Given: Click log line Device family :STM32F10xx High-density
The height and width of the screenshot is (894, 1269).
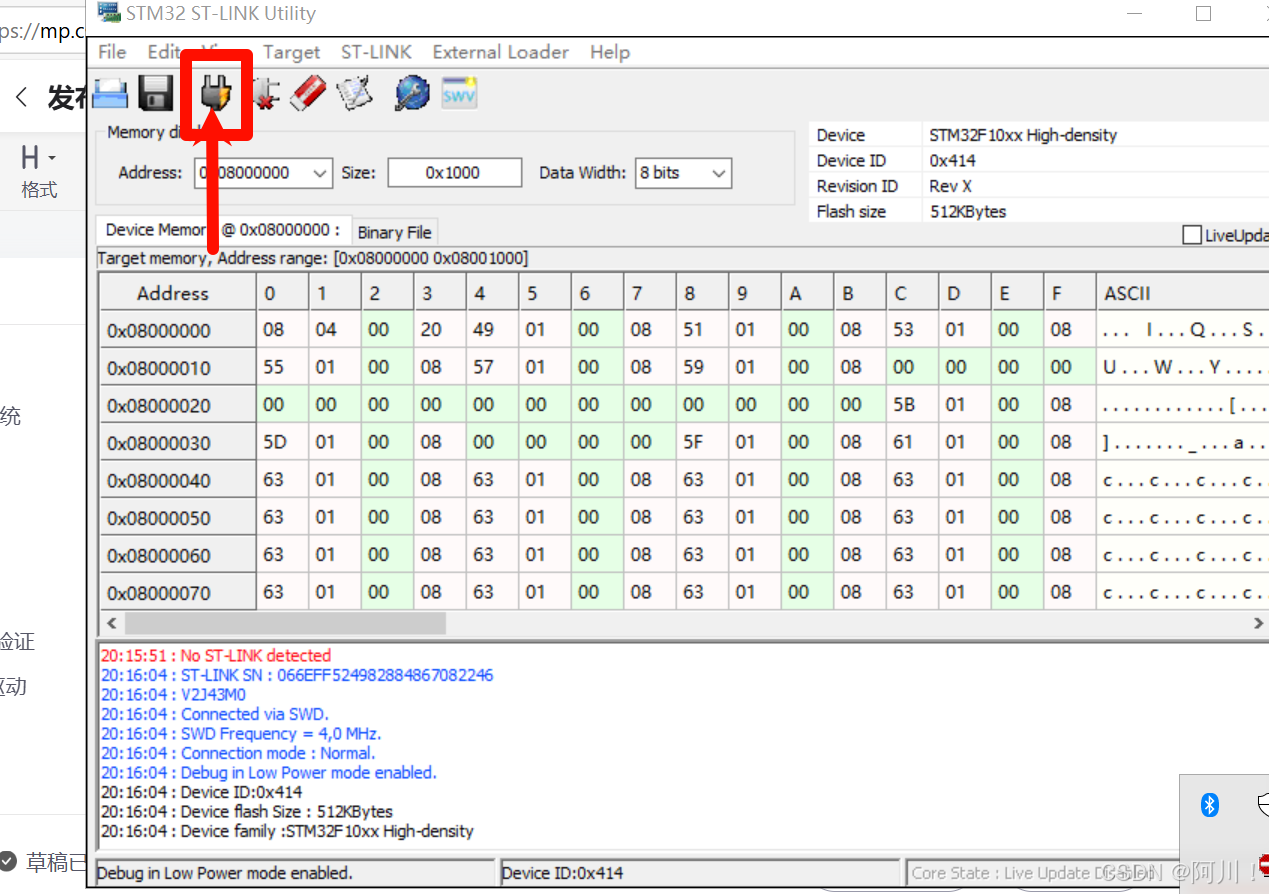Looking at the screenshot, I should pyautogui.click(x=287, y=831).
